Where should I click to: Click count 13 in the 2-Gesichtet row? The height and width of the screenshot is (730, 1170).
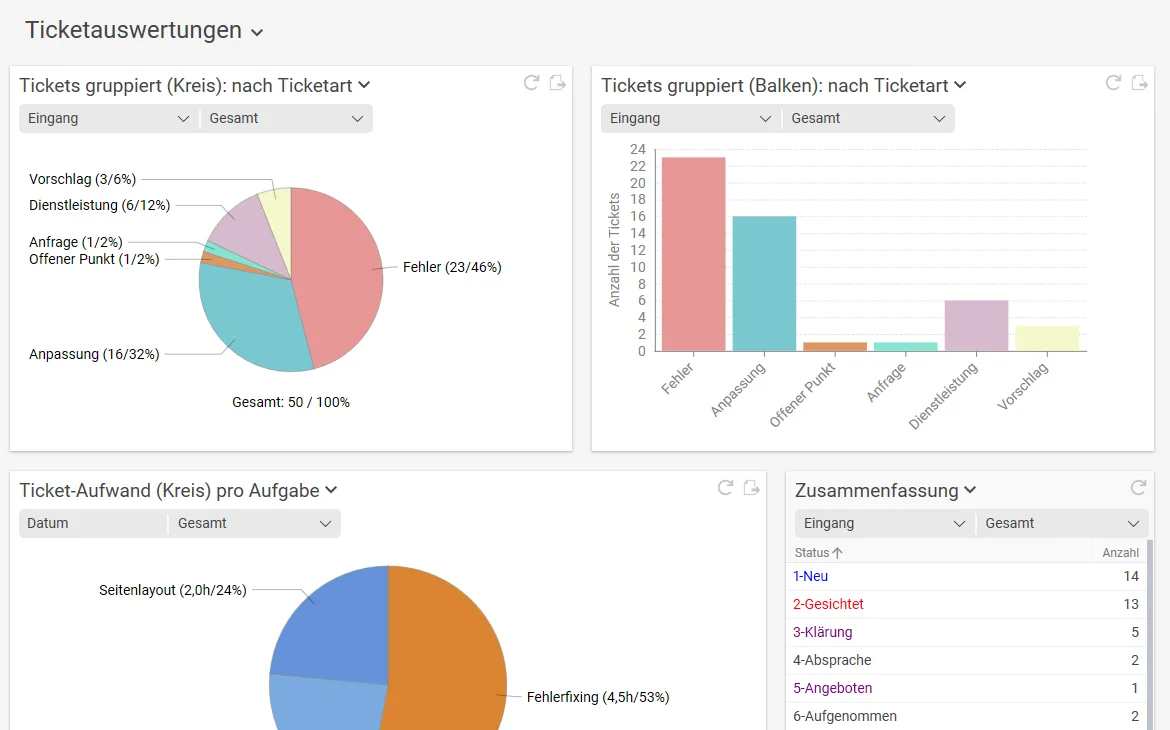(1130, 605)
